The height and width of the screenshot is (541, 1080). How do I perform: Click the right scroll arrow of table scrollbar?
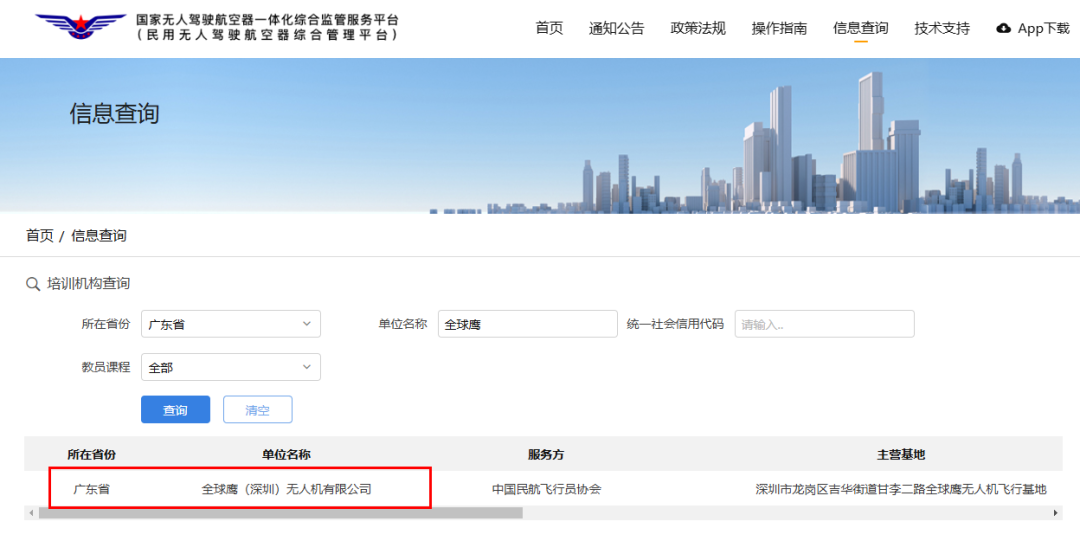[x=1055, y=513]
